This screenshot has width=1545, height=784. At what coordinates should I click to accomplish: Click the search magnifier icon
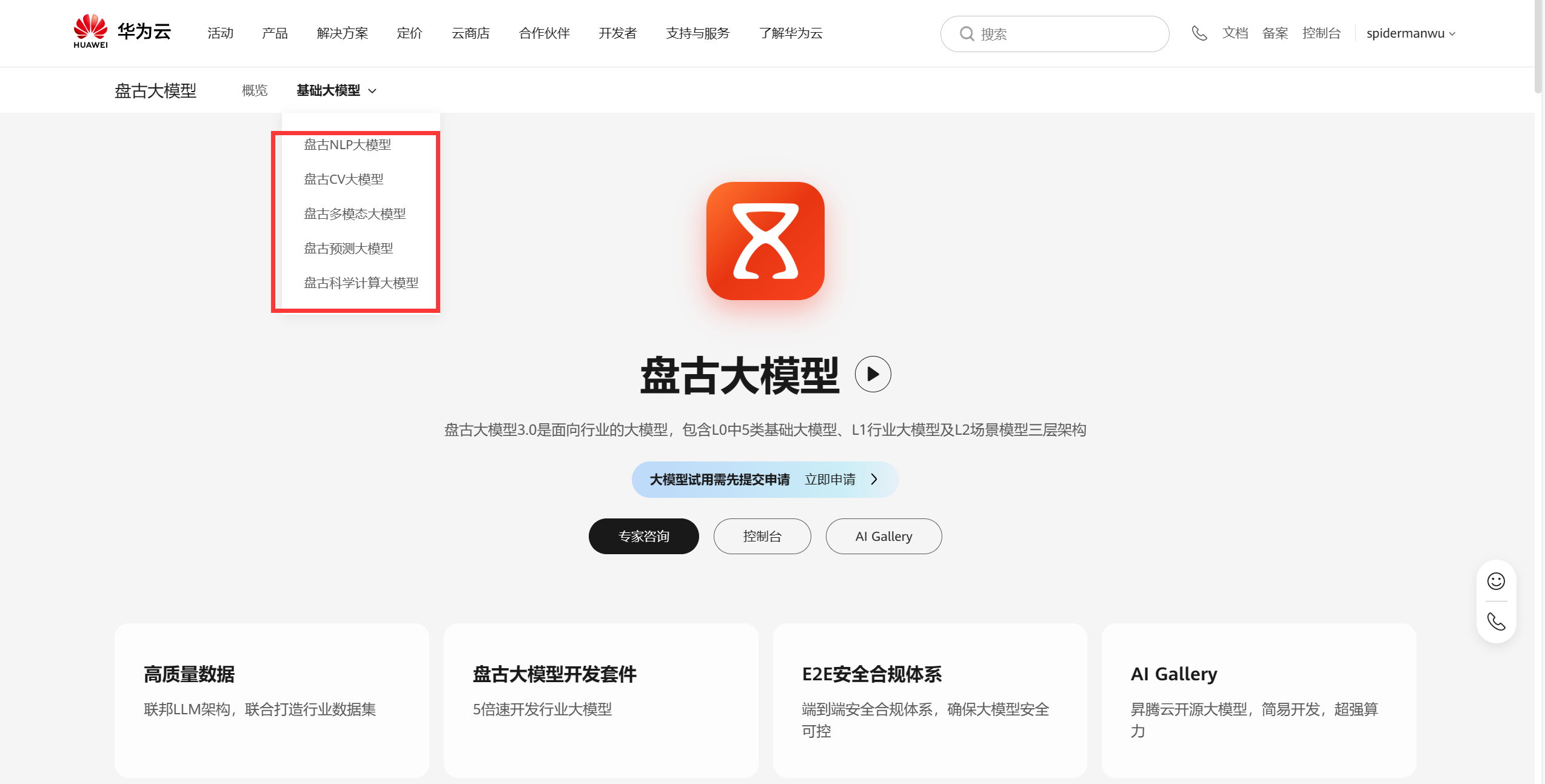click(x=967, y=34)
